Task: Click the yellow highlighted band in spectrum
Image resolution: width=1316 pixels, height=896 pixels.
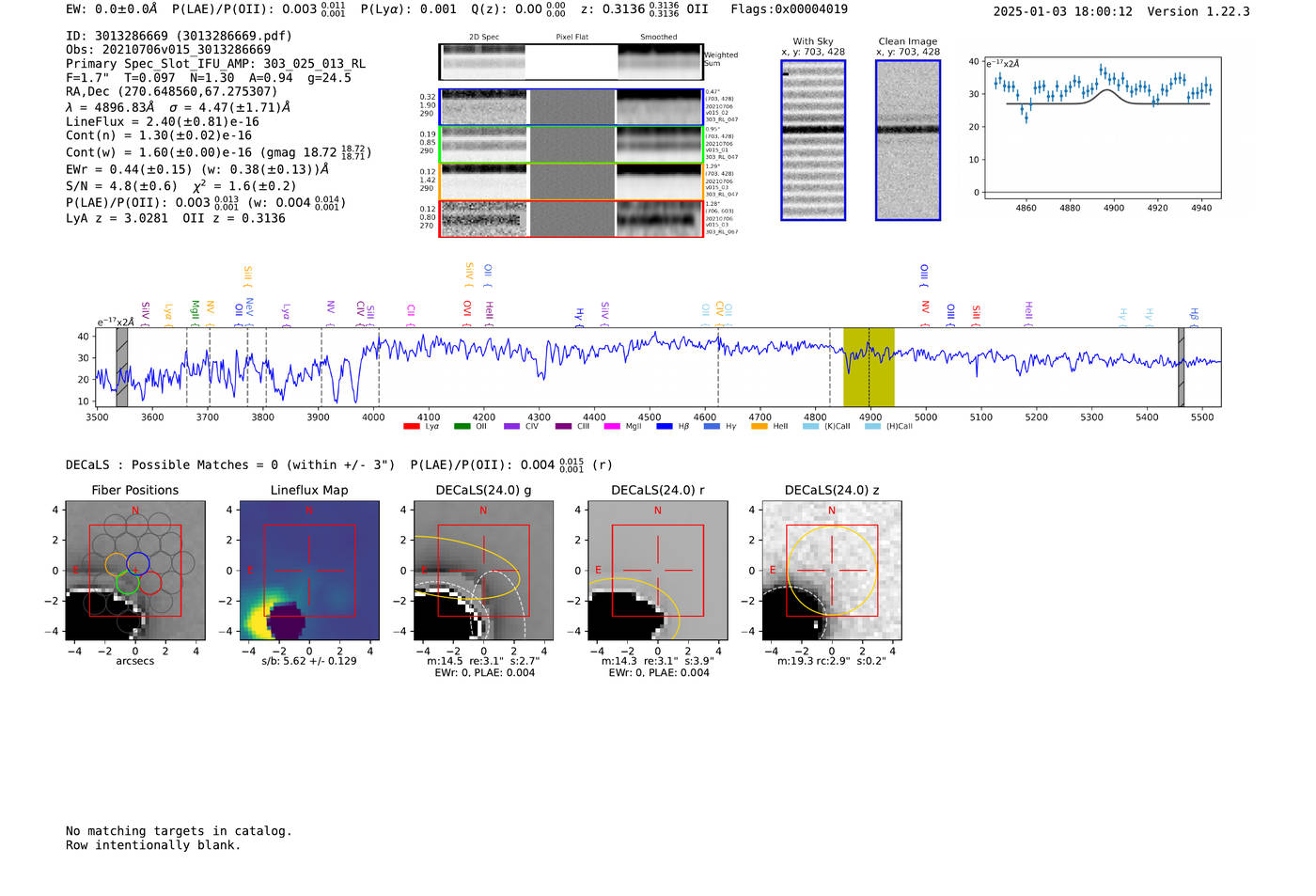Action: click(869, 367)
